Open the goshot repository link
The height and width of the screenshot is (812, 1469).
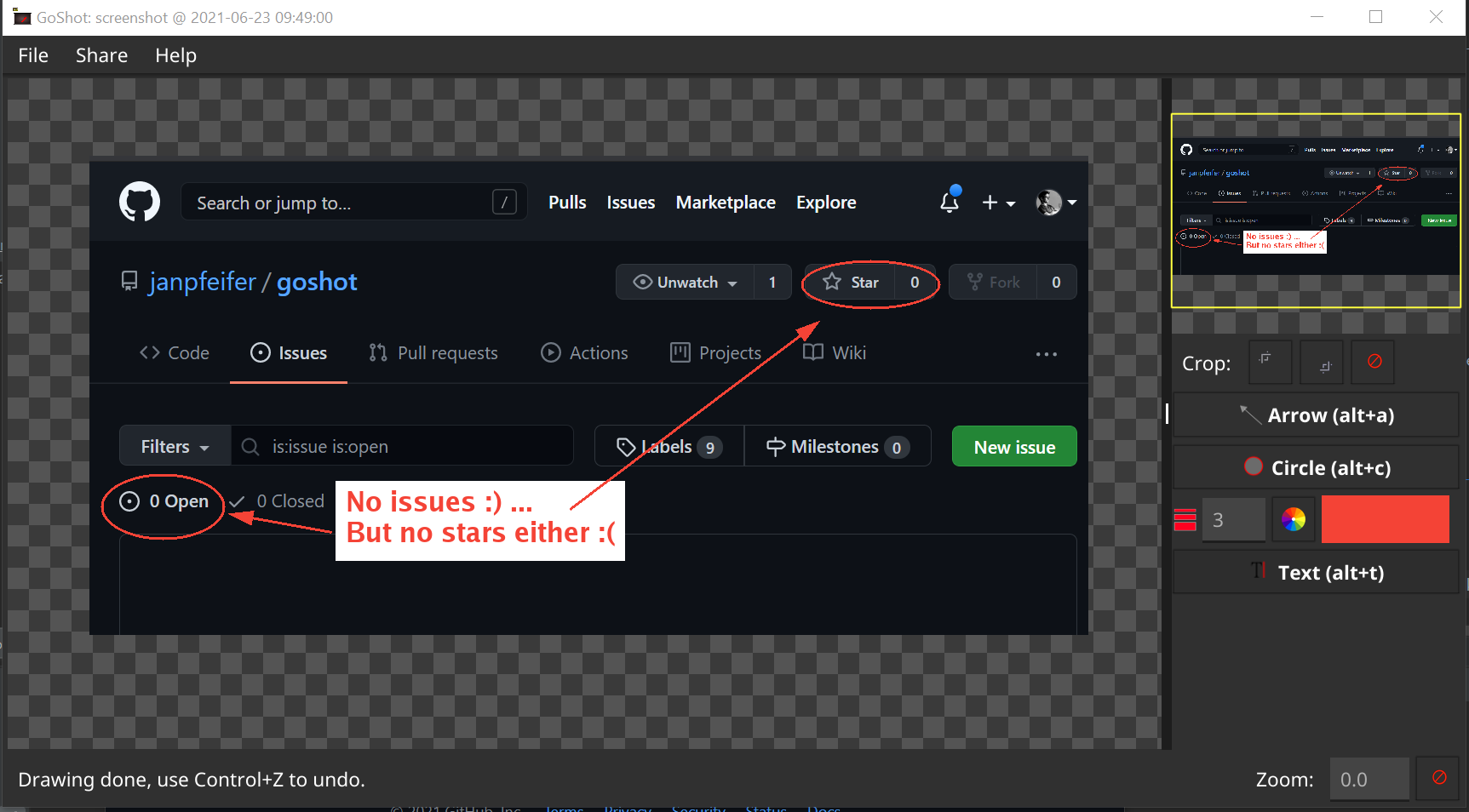coord(317,282)
